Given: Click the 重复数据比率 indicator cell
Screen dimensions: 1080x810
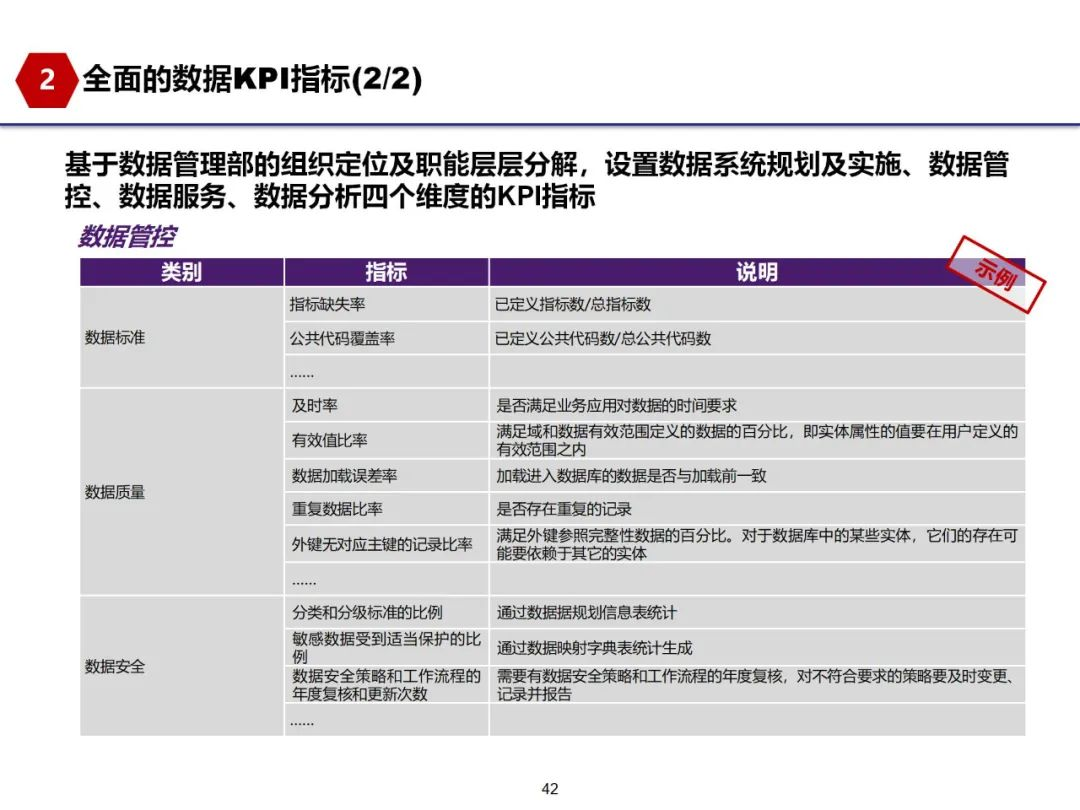Looking at the screenshot, I should tap(386, 509).
